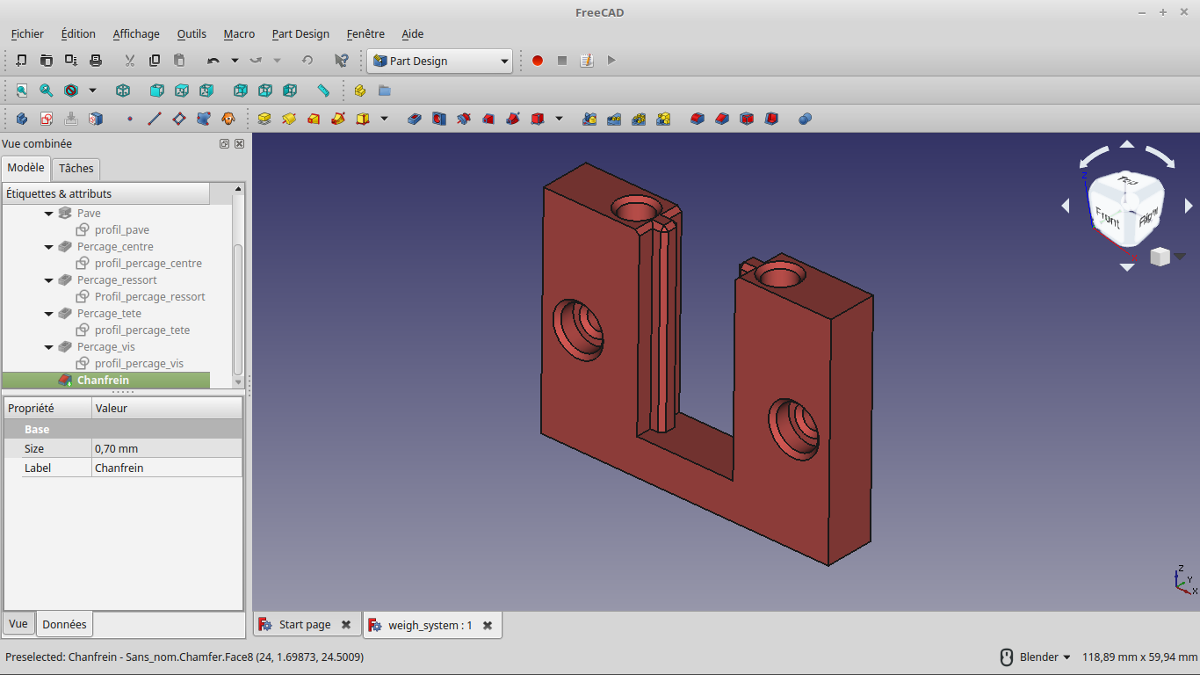Fit all content in view icon
The width and height of the screenshot is (1200, 675).
[x=22, y=90]
